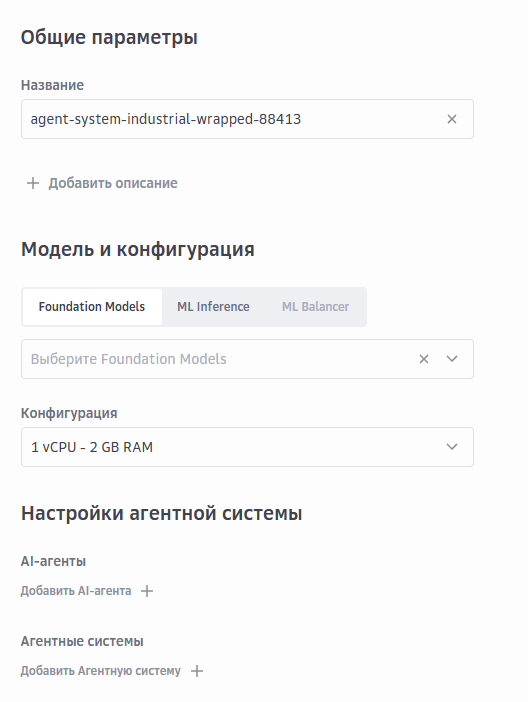Click the plus icon next to Добавить AI-агента
The image size is (528, 702).
click(147, 591)
